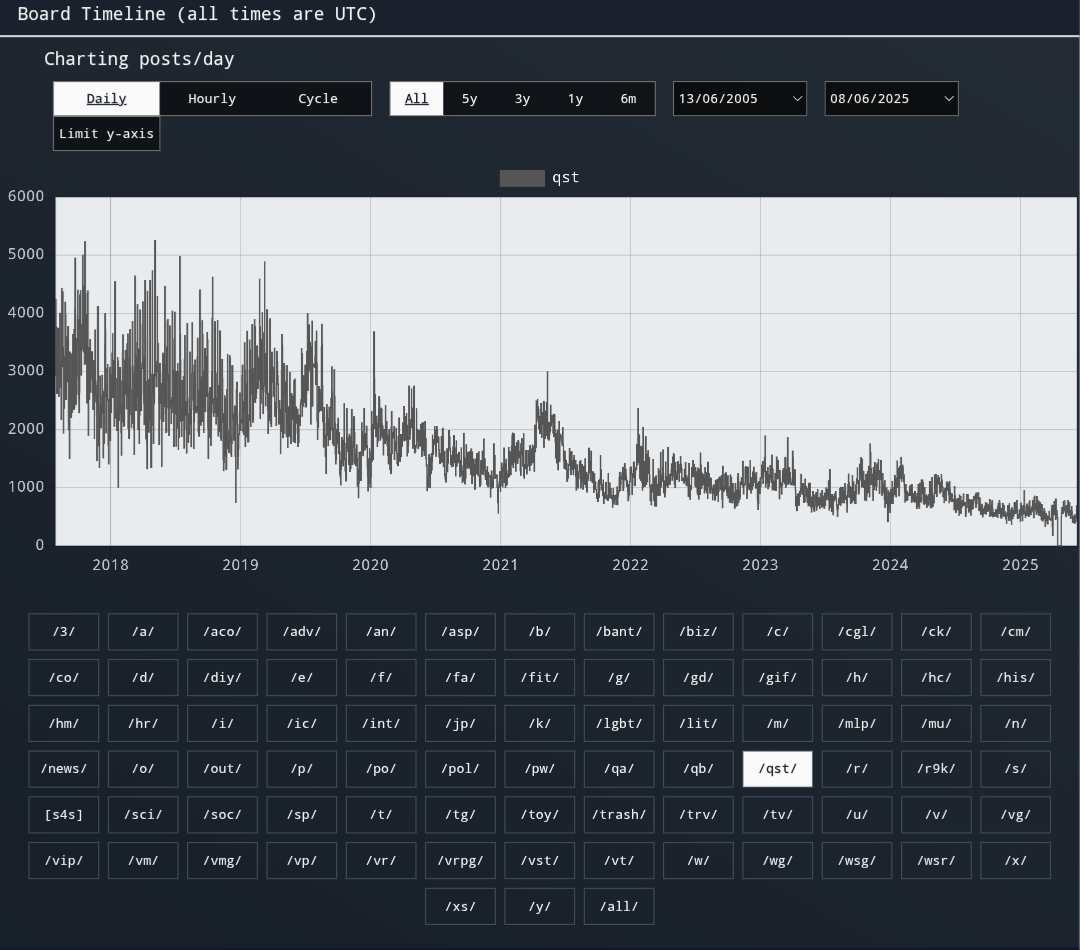View the /wg/ board chart
1080x950 pixels.
pos(778,860)
